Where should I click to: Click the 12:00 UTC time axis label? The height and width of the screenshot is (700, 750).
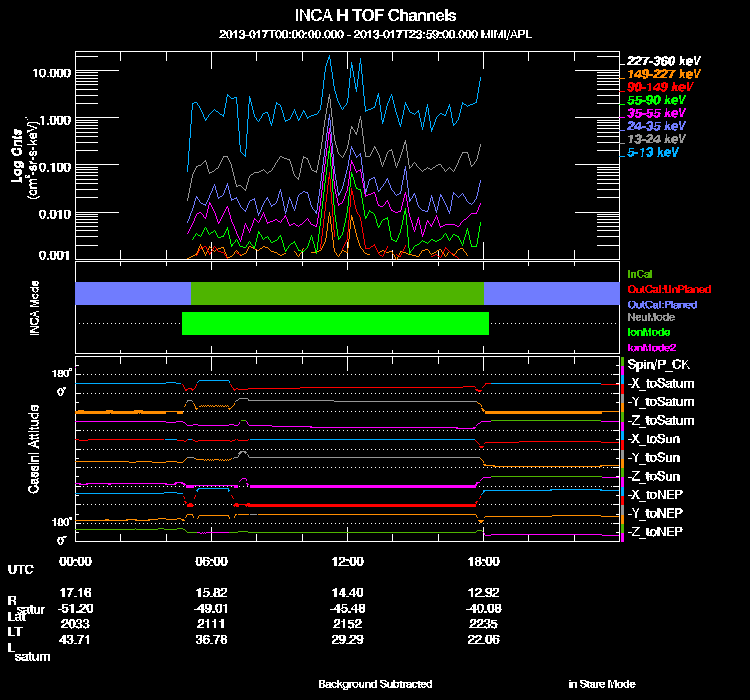pos(346,561)
